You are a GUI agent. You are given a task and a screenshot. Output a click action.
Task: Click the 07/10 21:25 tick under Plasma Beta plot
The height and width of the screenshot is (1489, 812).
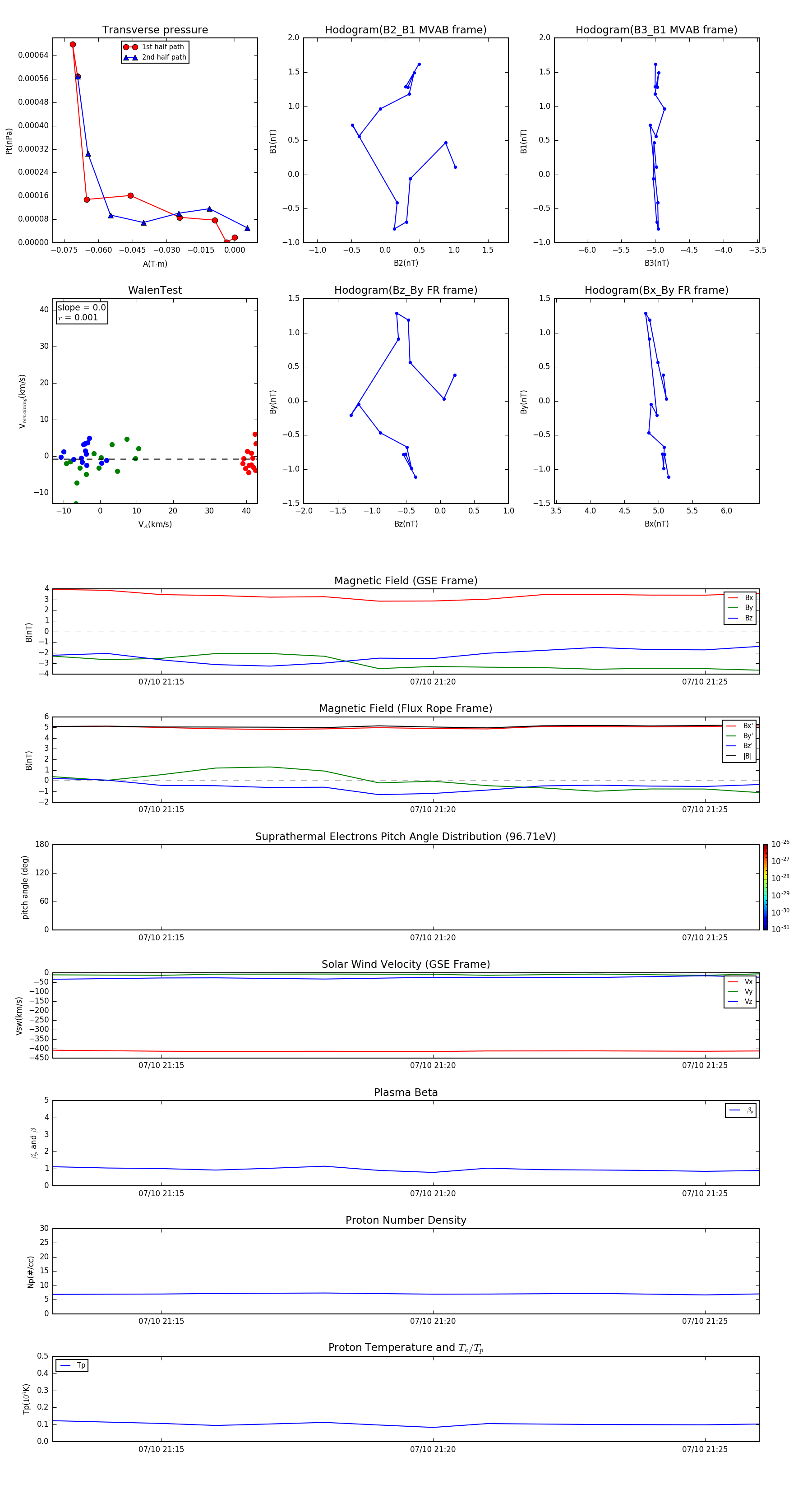[705, 1193]
